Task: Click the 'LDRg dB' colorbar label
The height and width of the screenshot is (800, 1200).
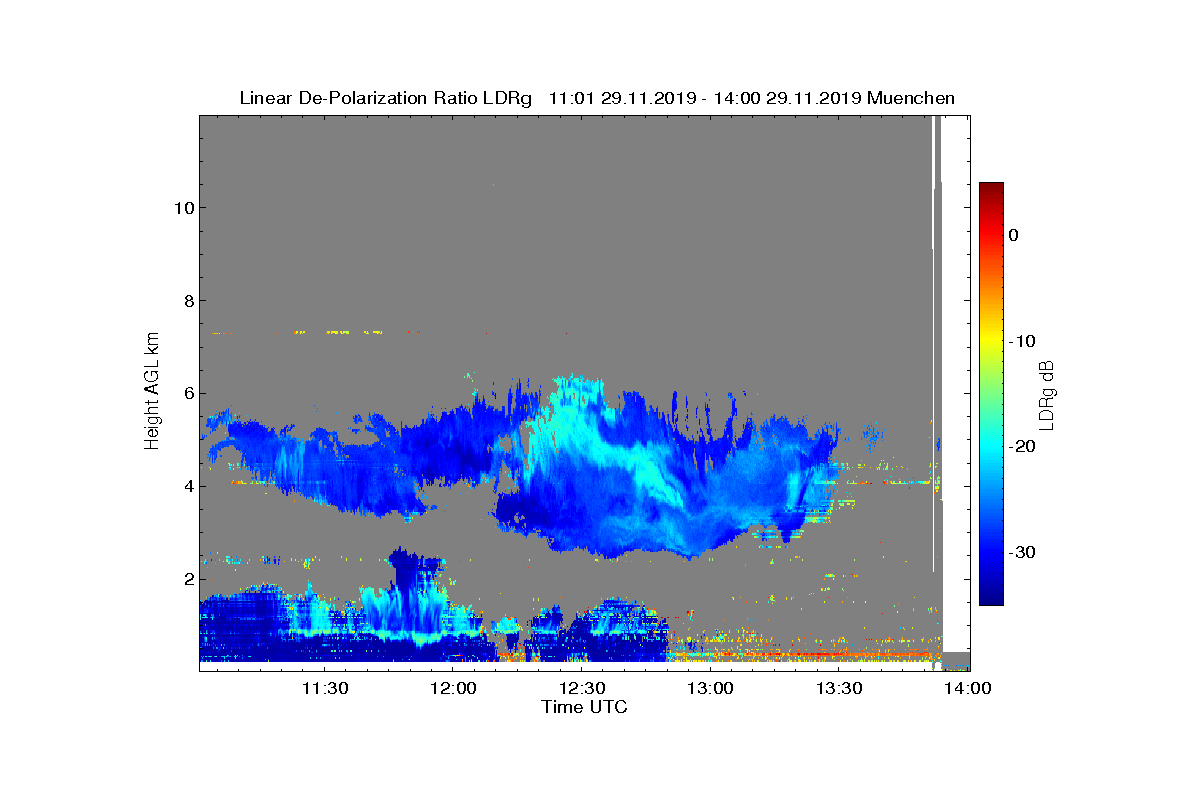Action: [x=1046, y=395]
